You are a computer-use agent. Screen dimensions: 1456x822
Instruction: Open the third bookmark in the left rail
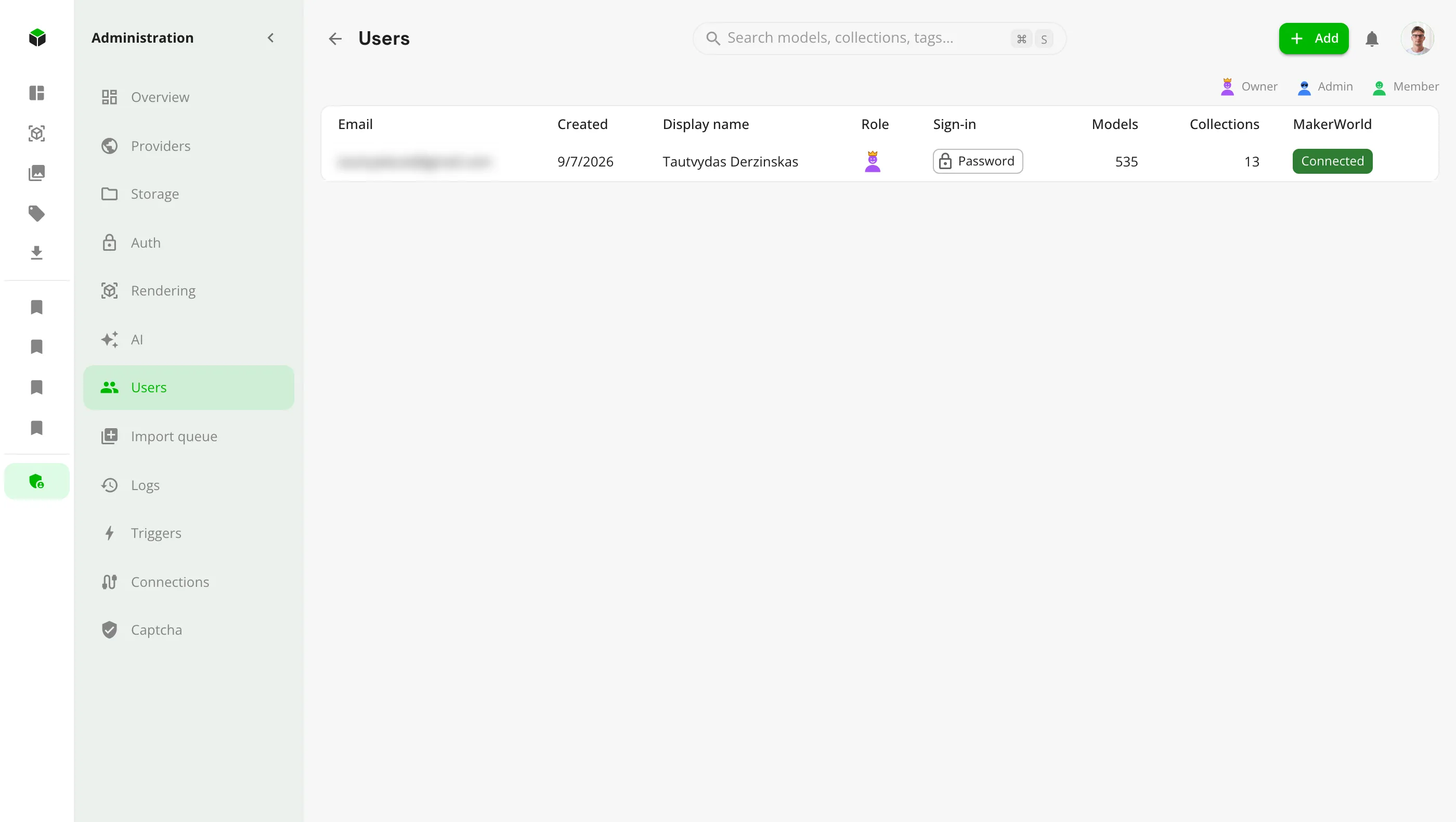pyautogui.click(x=37, y=387)
